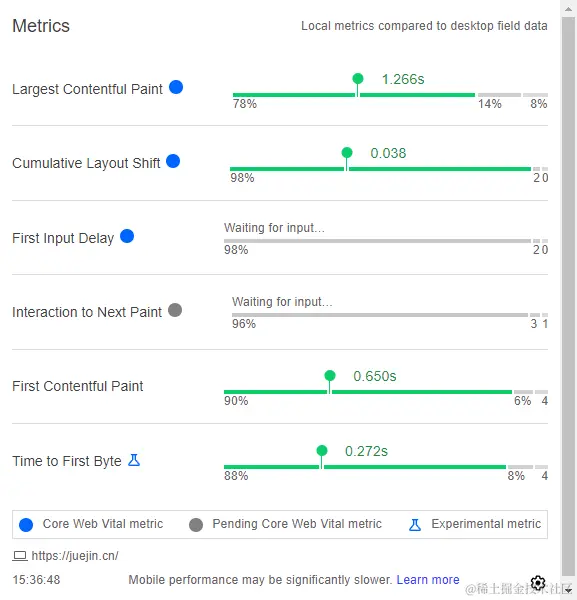This screenshot has width=577, height=600.
Task: Click the First Contentful Paint 0.650s marker
Action: click(x=330, y=376)
